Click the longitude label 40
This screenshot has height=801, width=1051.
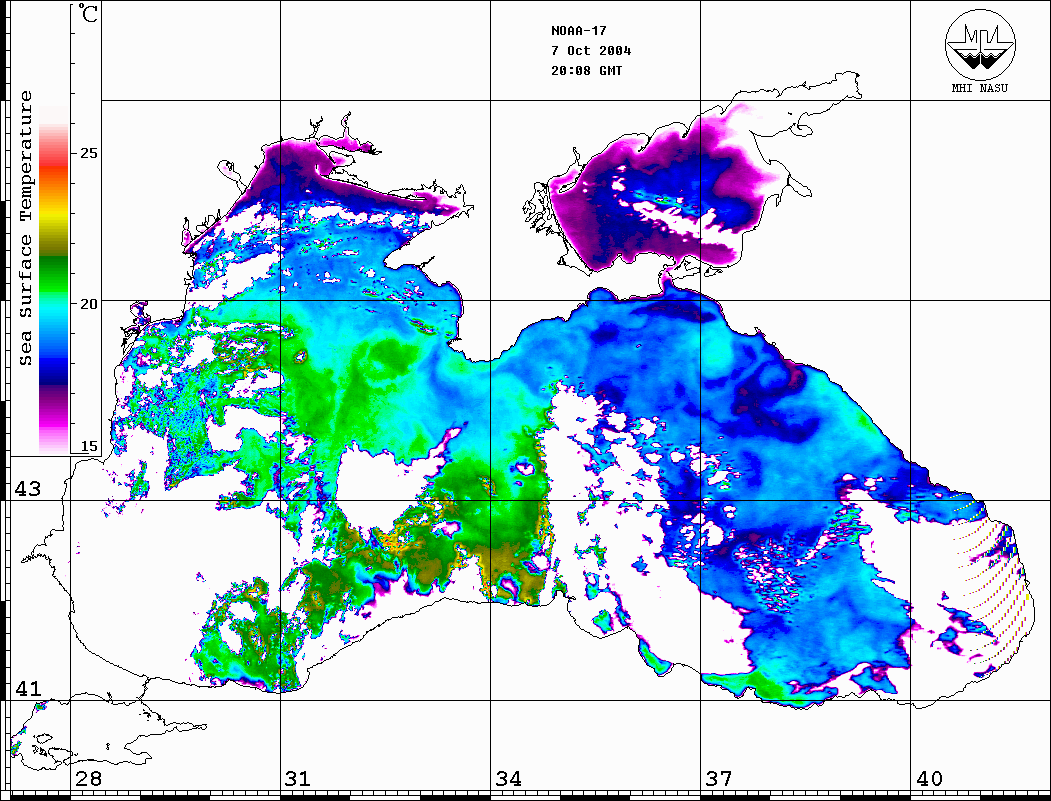928,779
